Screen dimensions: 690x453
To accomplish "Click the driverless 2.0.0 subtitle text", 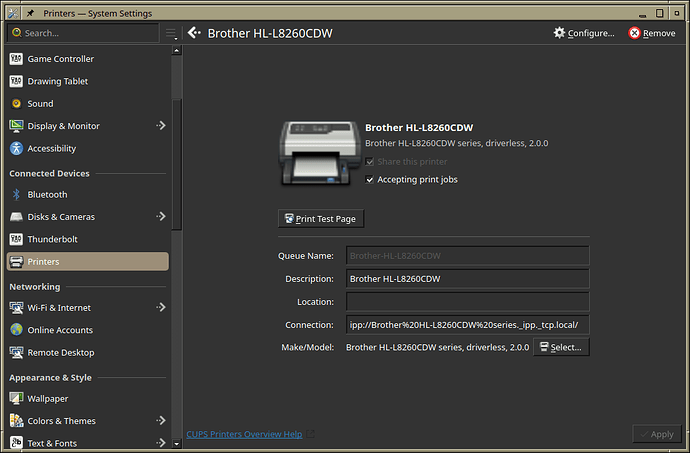I will point(457,143).
